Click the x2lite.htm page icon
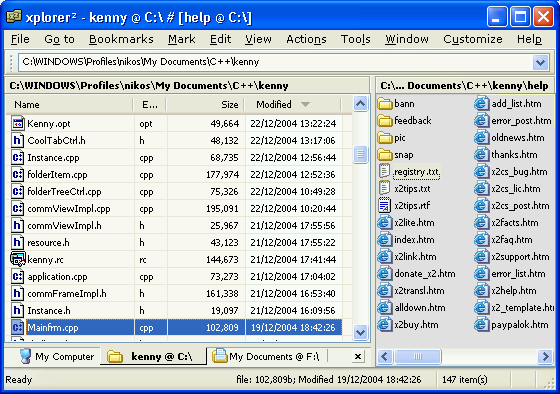The height and width of the screenshot is (394, 560). (x=384, y=223)
